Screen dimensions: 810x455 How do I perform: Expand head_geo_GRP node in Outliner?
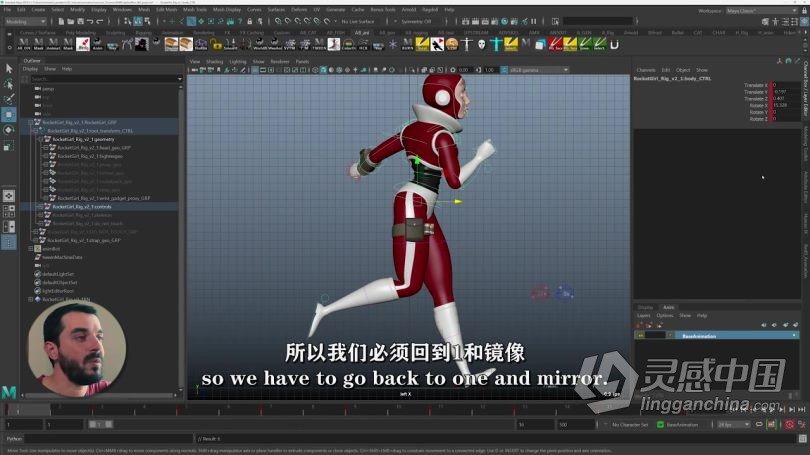point(45,148)
